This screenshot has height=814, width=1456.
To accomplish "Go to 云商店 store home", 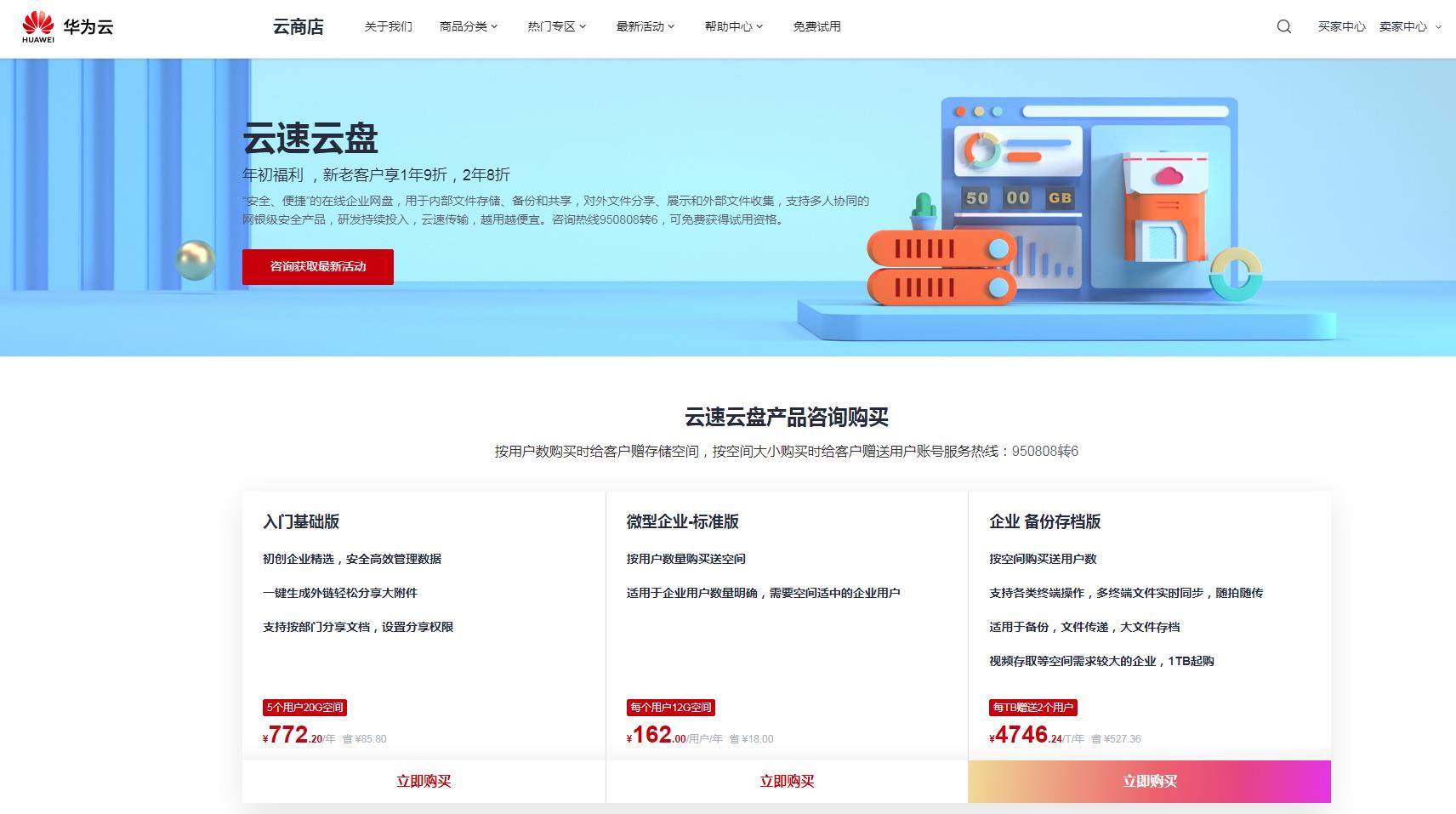I will [x=298, y=27].
